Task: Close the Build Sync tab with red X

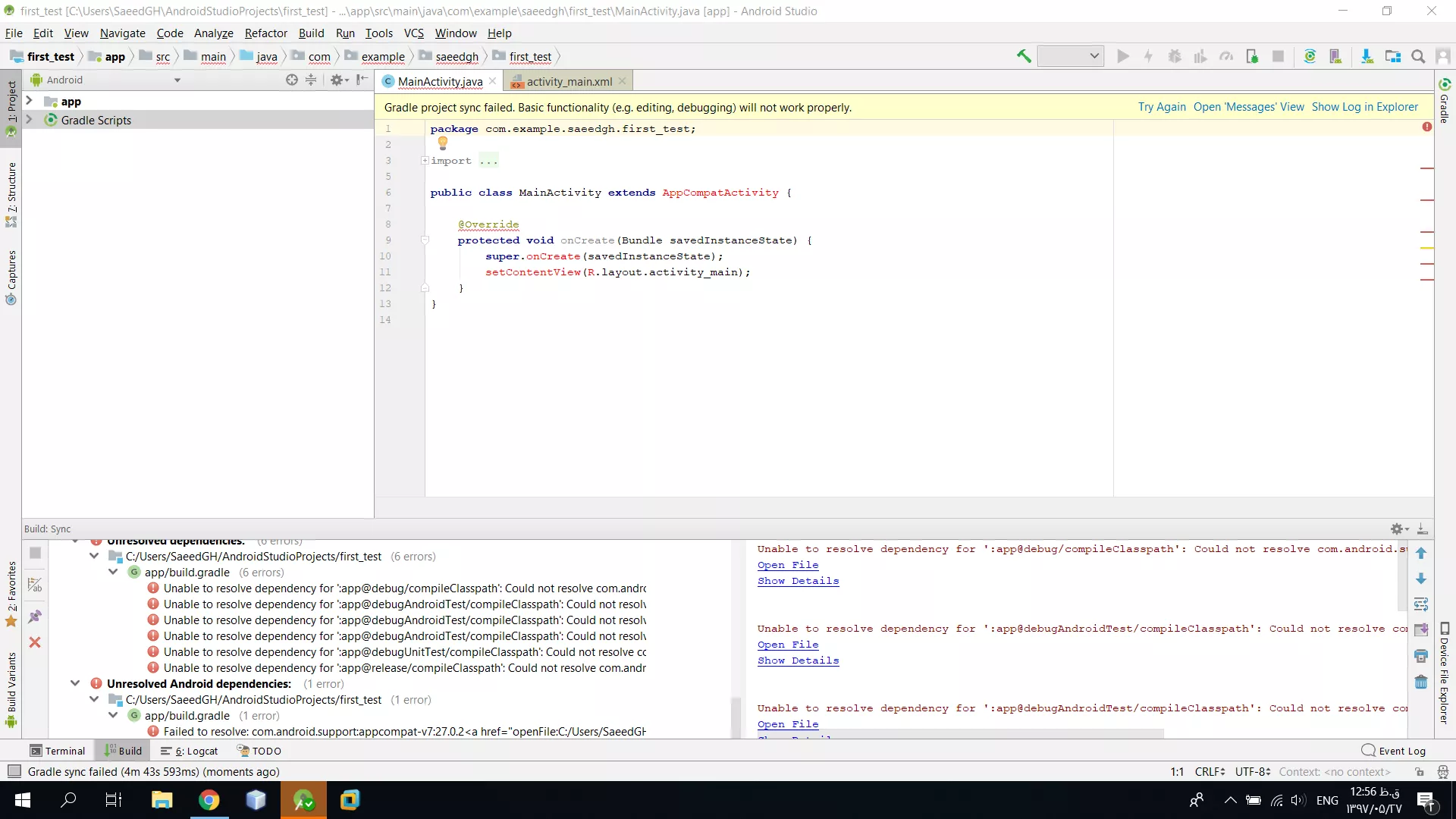Action: click(x=35, y=642)
